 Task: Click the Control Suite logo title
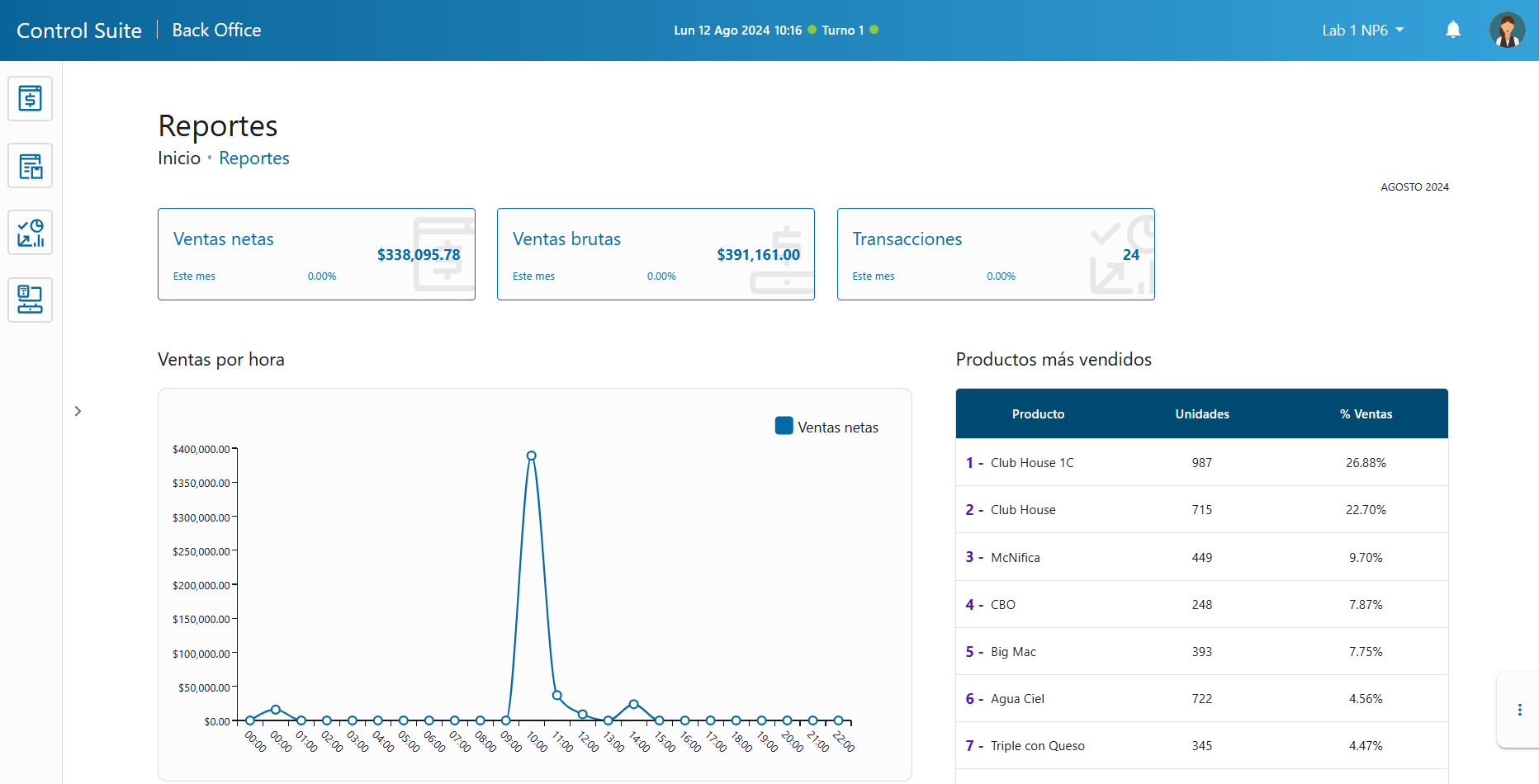(x=79, y=31)
